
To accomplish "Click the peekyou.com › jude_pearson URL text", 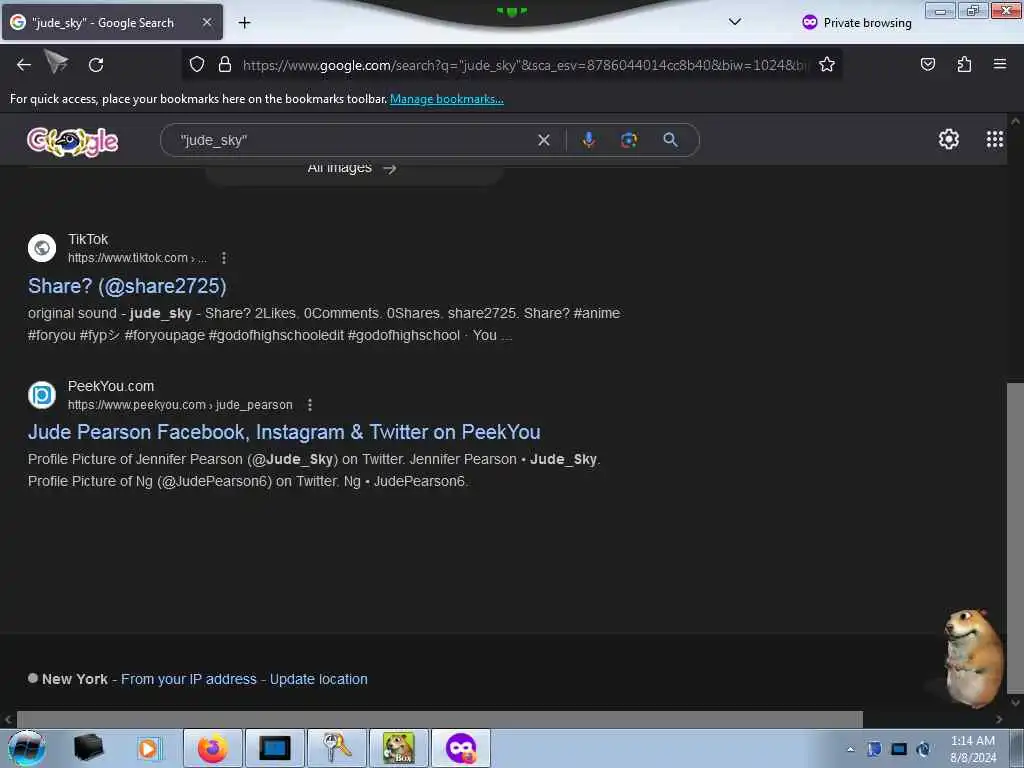I will [x=180, y=405].
